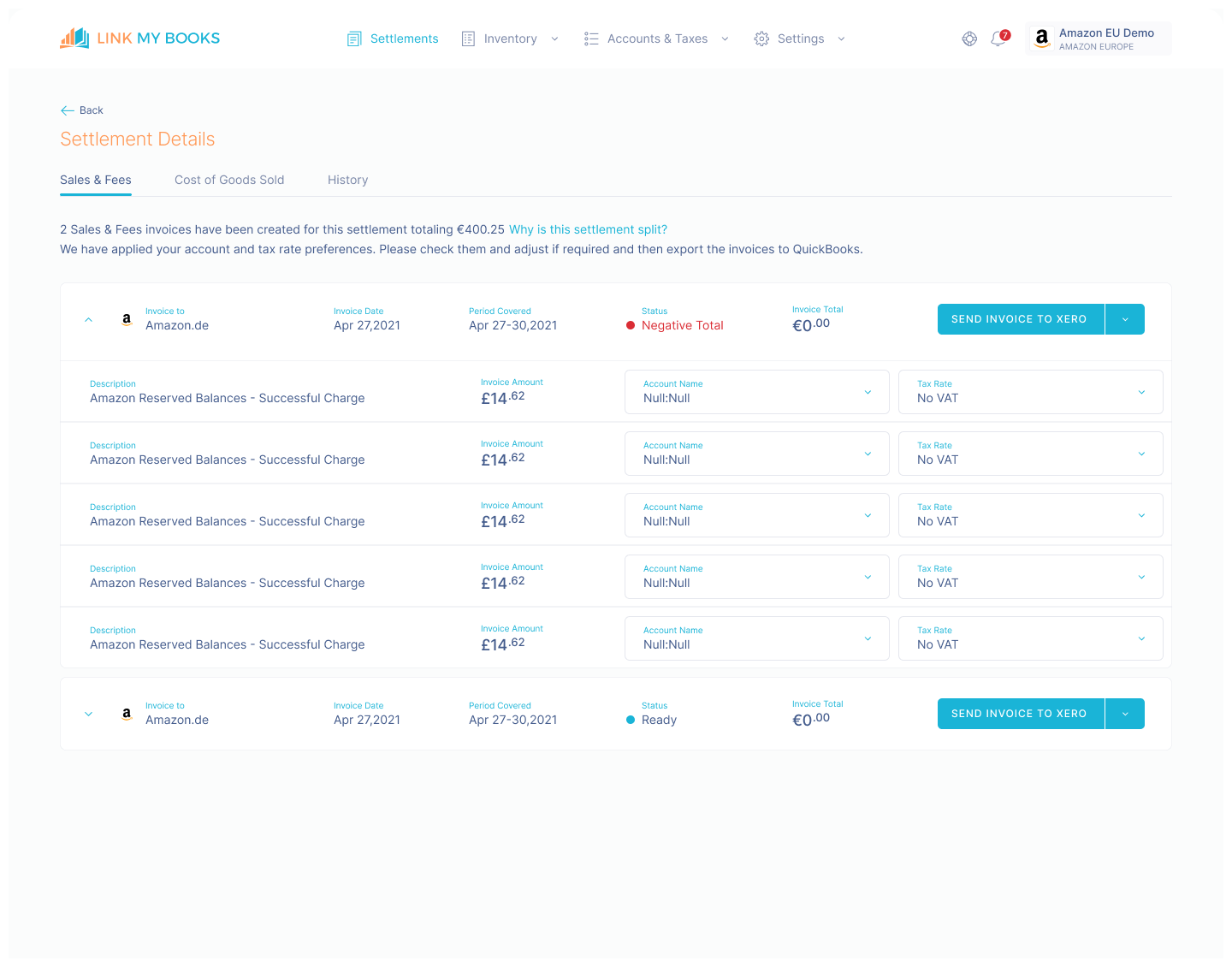Image resolution: width=1232 pixels, height=967 pixels.
Task: Open 'Why is this settlement split?' link
Action: click(x=588, y=229)
